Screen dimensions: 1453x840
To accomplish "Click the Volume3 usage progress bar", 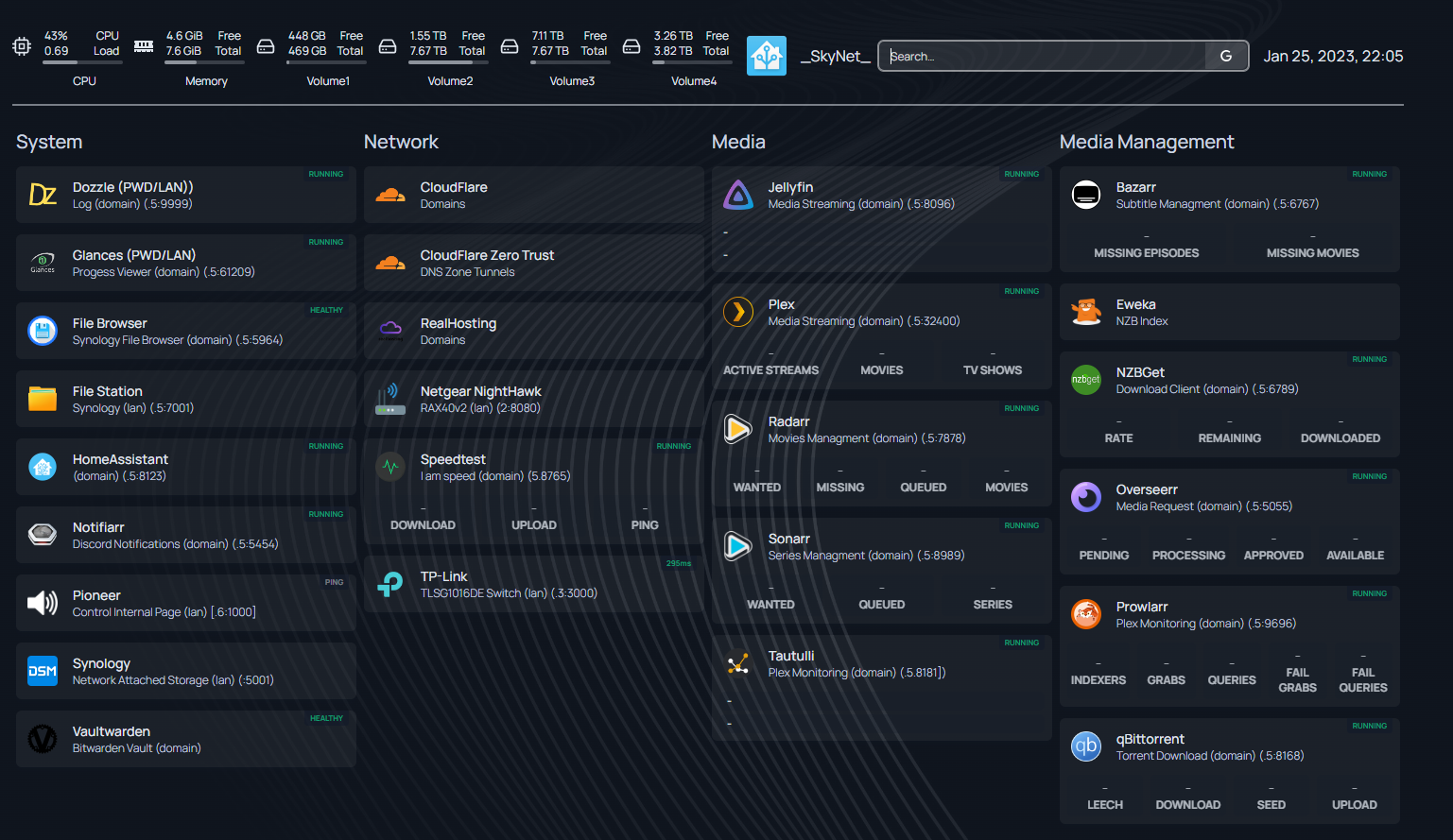I will pyautogui.click(x=570, y=62).
